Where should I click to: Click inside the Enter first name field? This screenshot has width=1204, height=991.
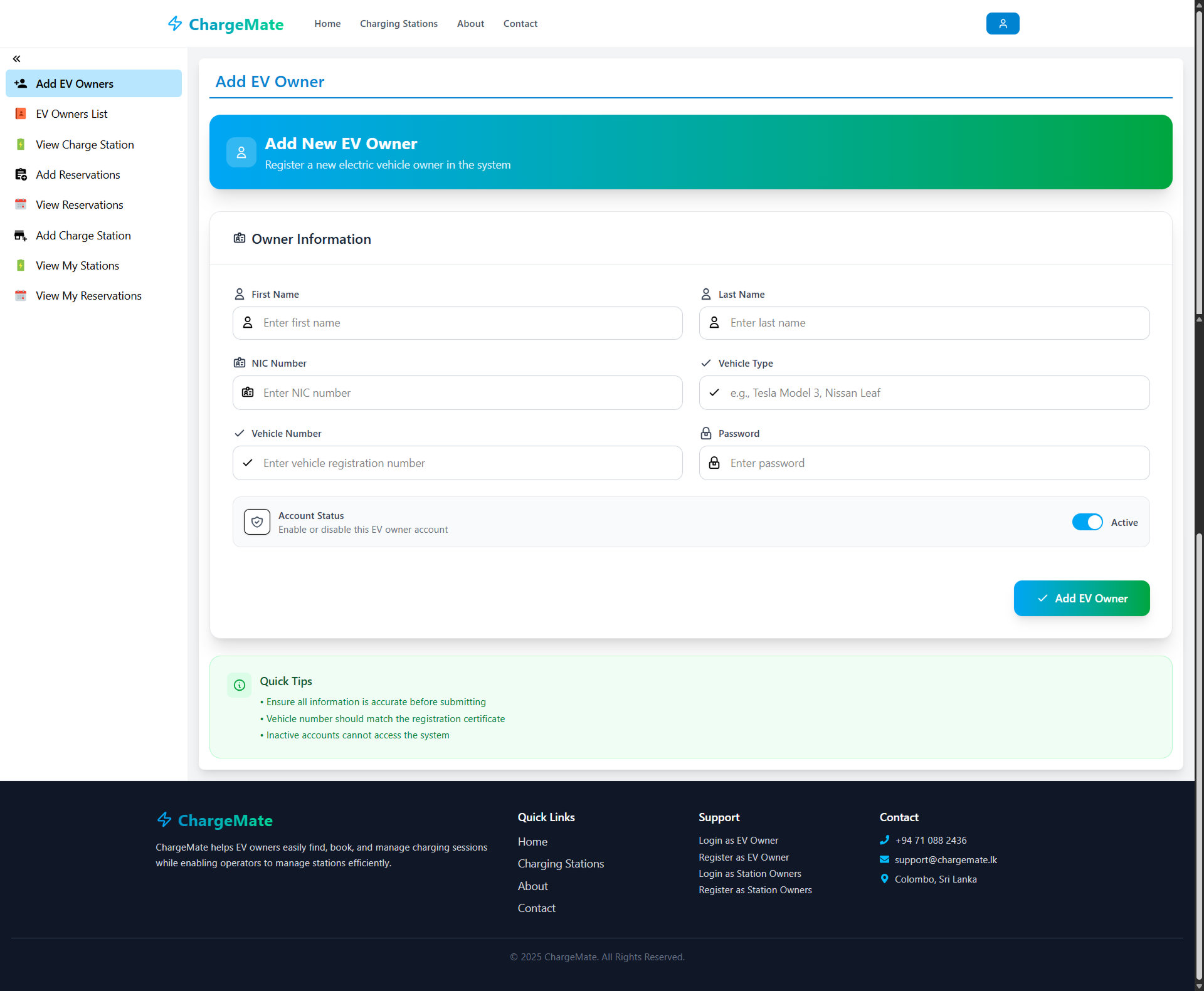point(457,323)
